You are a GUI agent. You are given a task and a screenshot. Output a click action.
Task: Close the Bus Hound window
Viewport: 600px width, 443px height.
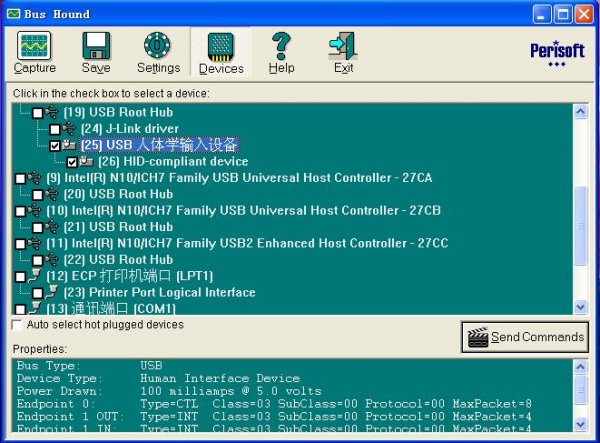pos(584,15)
